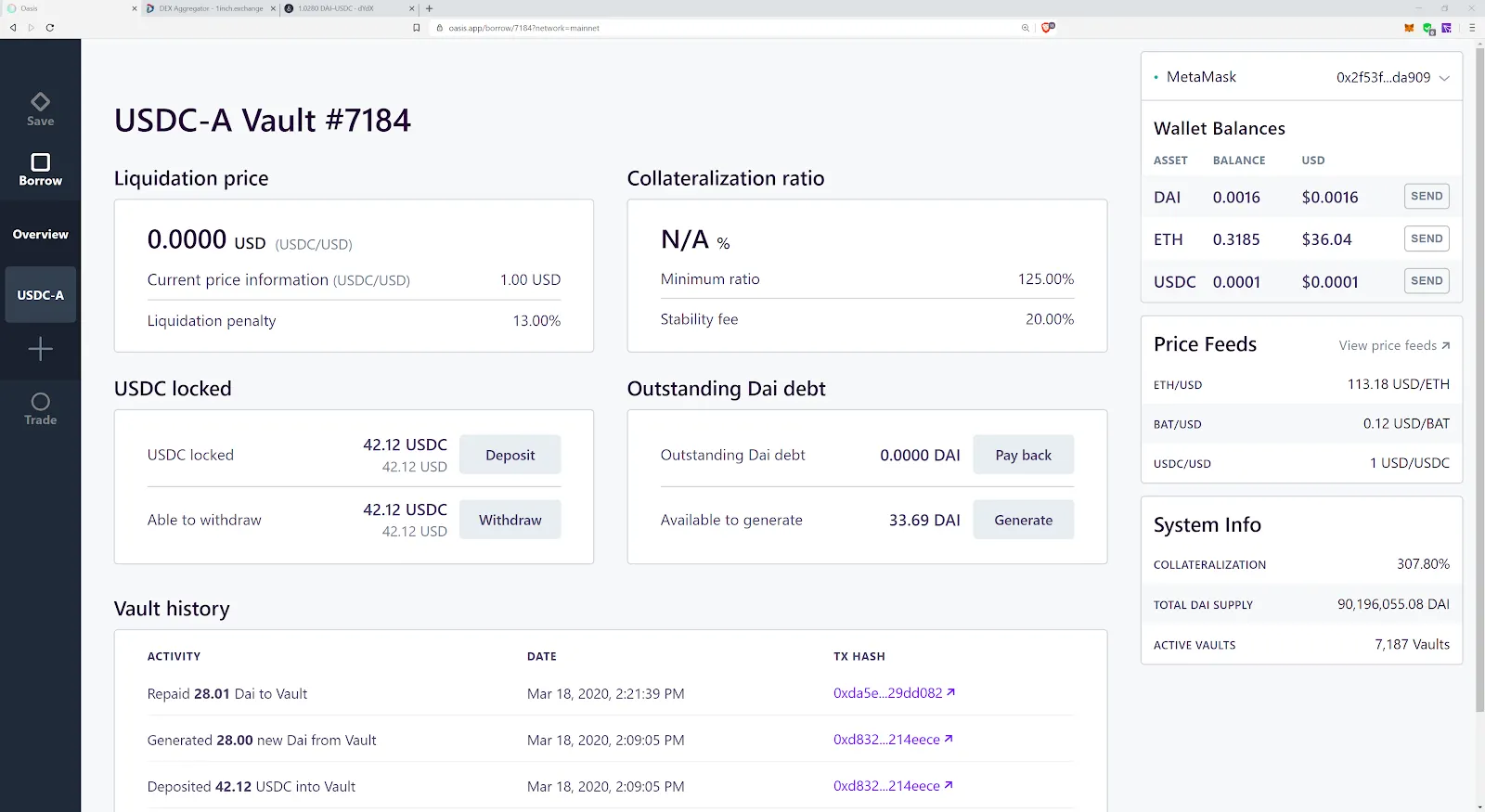Expand MetaMask account dropdown chevron
The image size is (1485, 812).
1444,78
